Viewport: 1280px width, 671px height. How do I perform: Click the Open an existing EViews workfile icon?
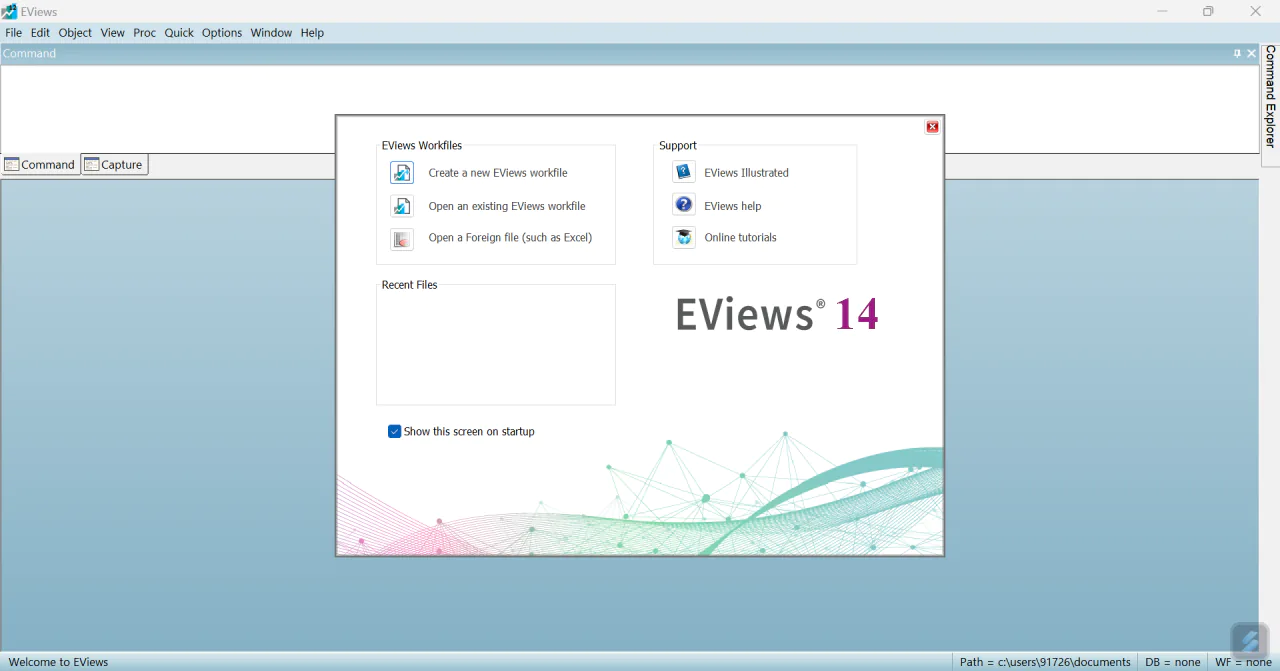click(x=401, y=206)
